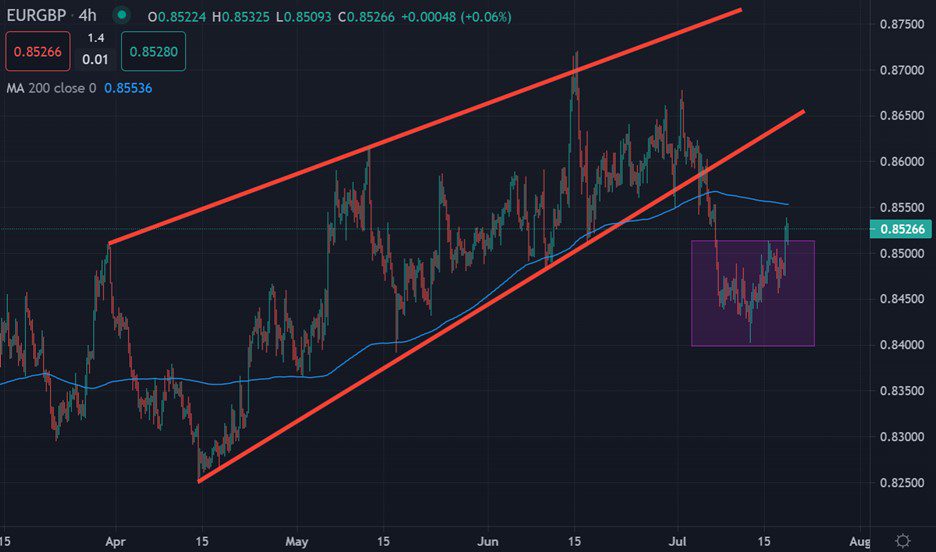Click the 0.84000 price axis label
The image size is (936, 552).
(x=902, y=344)
